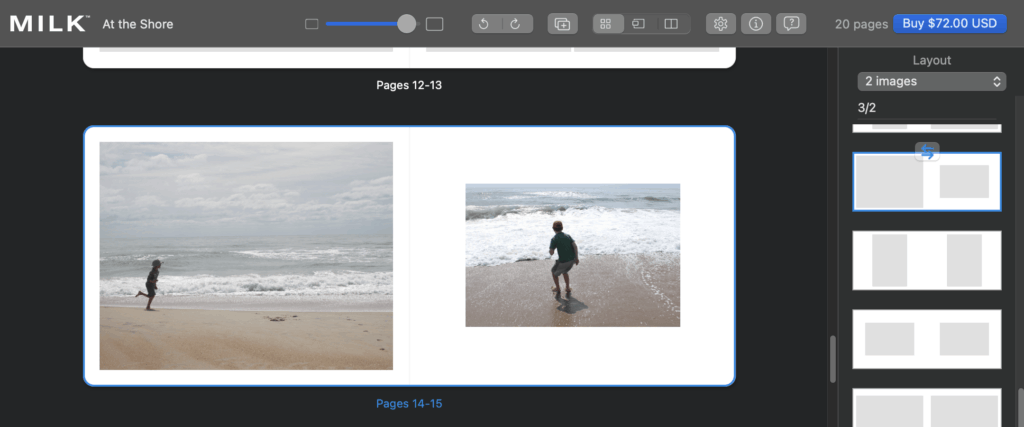Undo the last action
The height and width of the screenshot is (427, 1024).
point(484,24)
